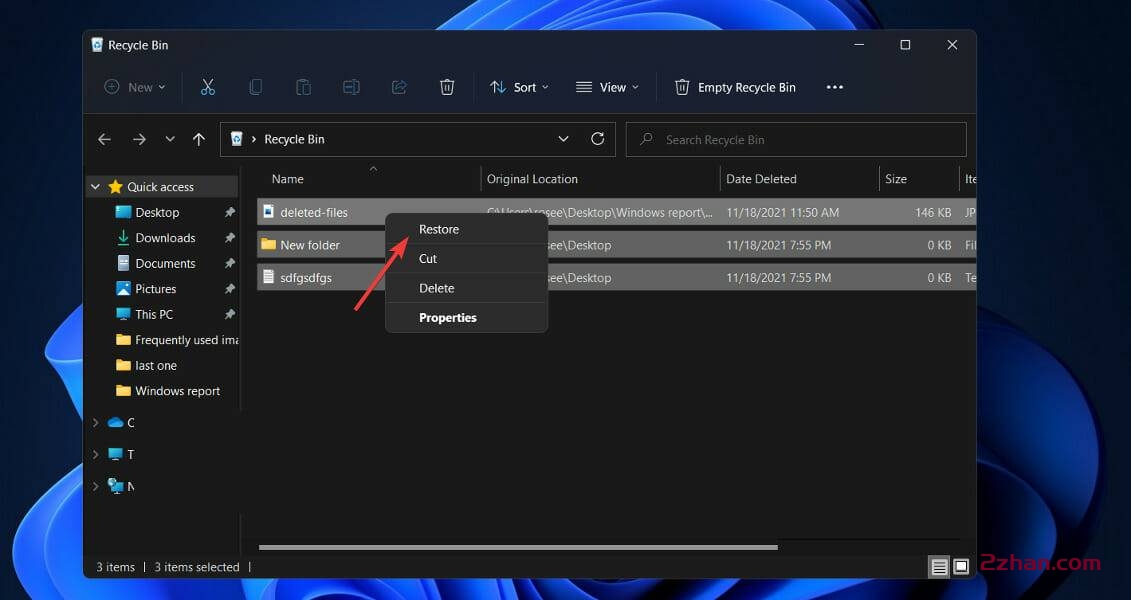This screenshot has height=600, width=1131.
Task: Open the See more three-dots menu
Action: tap(835, 87)
